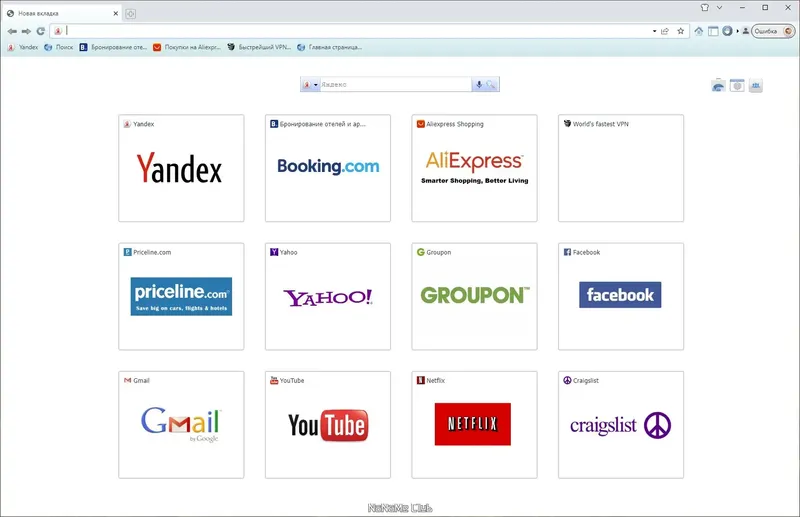Open the Groupon speed dial tile
The width and height of the screenshot is (800, 517).
tap(474, 297)
